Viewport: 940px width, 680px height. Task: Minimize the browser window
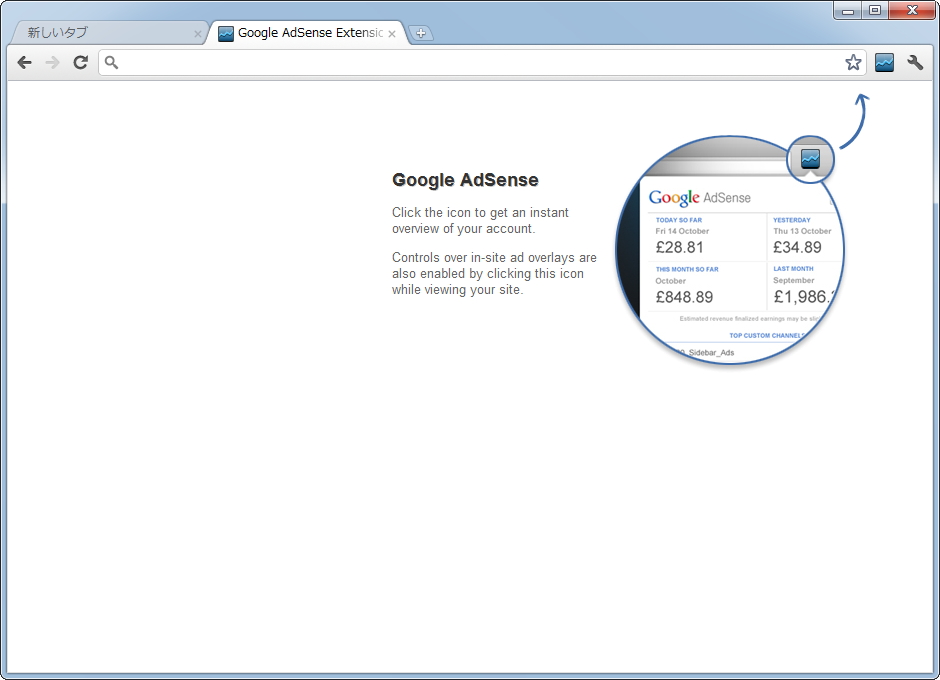tap(848, 11)
